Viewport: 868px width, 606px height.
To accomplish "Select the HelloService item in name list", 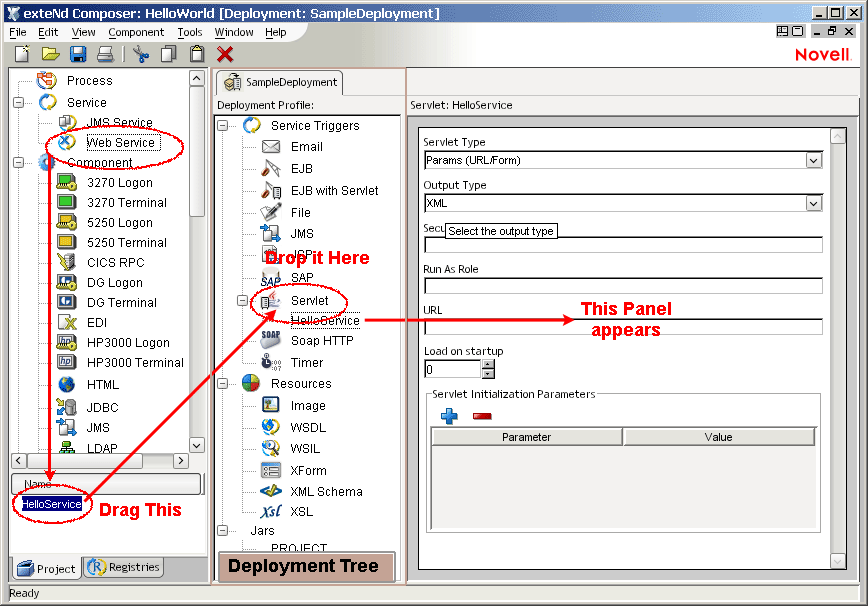I will [51, 504].
